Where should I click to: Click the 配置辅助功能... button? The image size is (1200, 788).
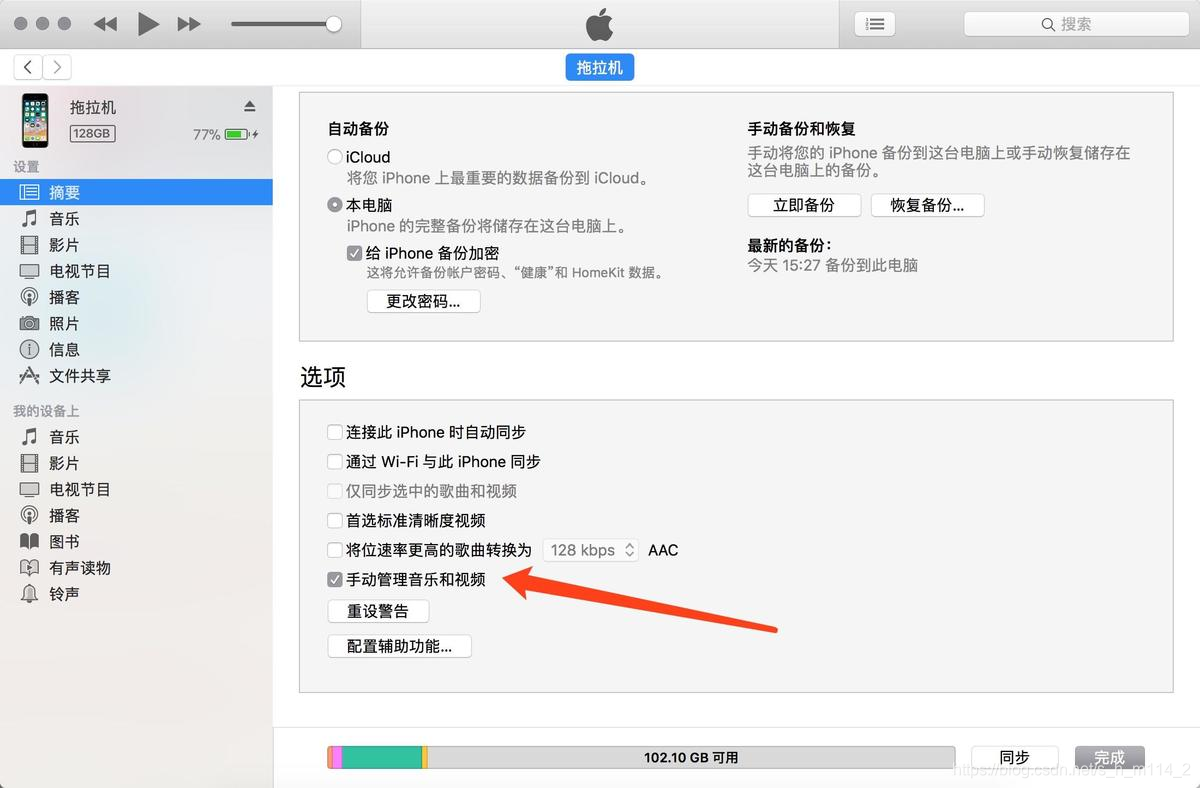[x=400, y=646]
